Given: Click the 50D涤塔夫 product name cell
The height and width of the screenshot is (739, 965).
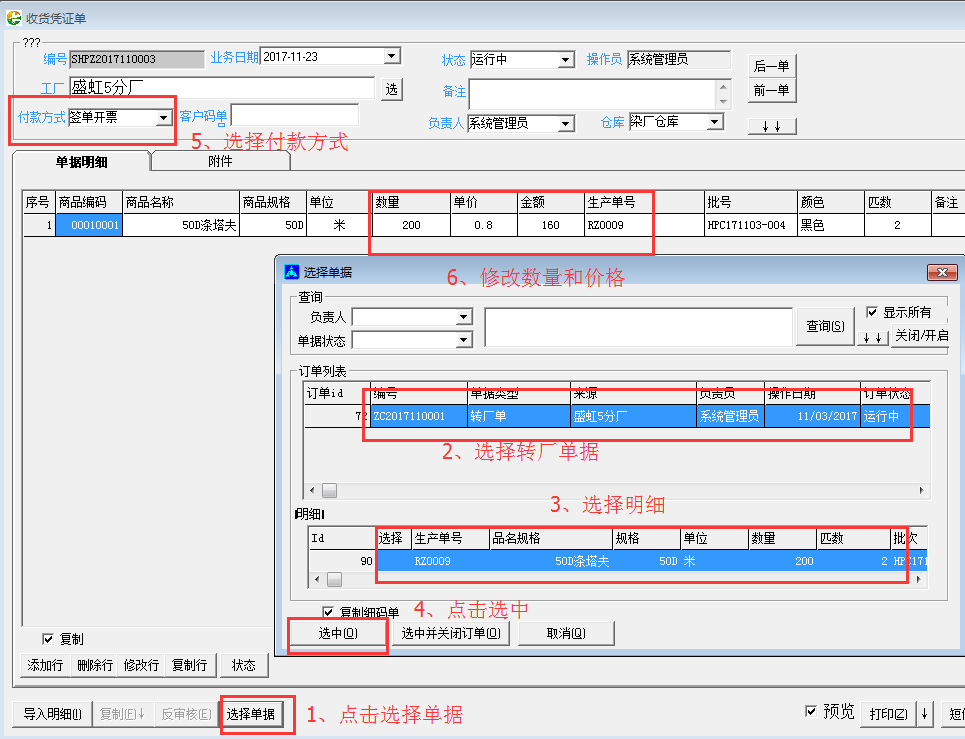Looking at the screenshot, I should pos(181,225).
